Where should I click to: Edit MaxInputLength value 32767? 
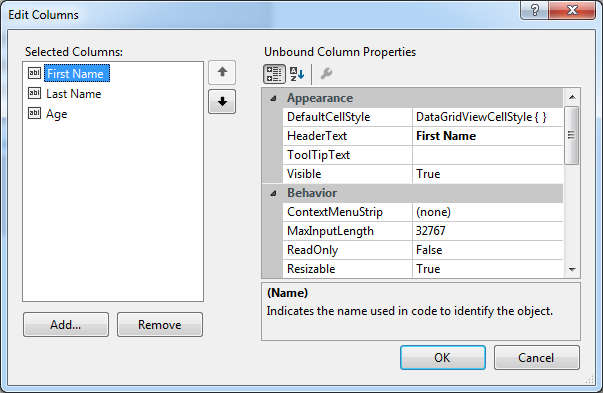tap(488, 231)
